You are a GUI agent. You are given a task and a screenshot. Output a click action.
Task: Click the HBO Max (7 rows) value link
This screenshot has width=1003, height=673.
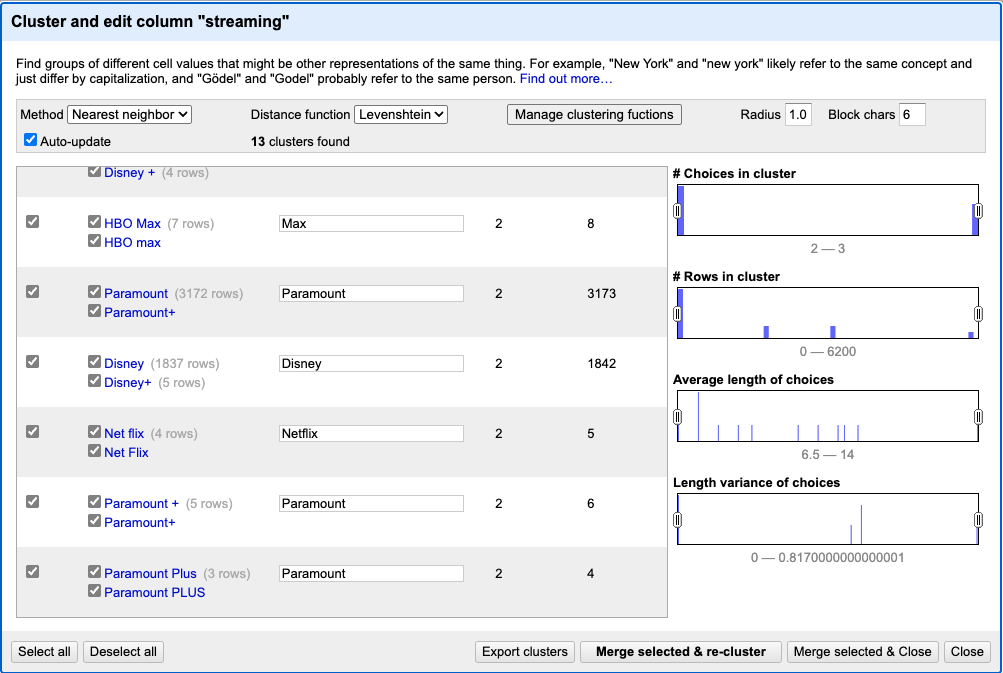tap(132, 223)
